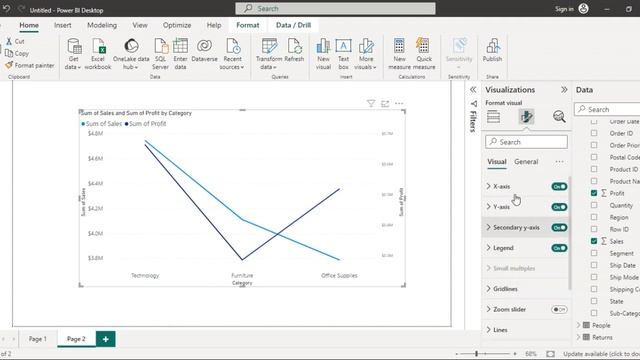The width and height of the screenshot is (640, 360).
Task: Connect to SQL Server
Action: click(x=160, y=54)
